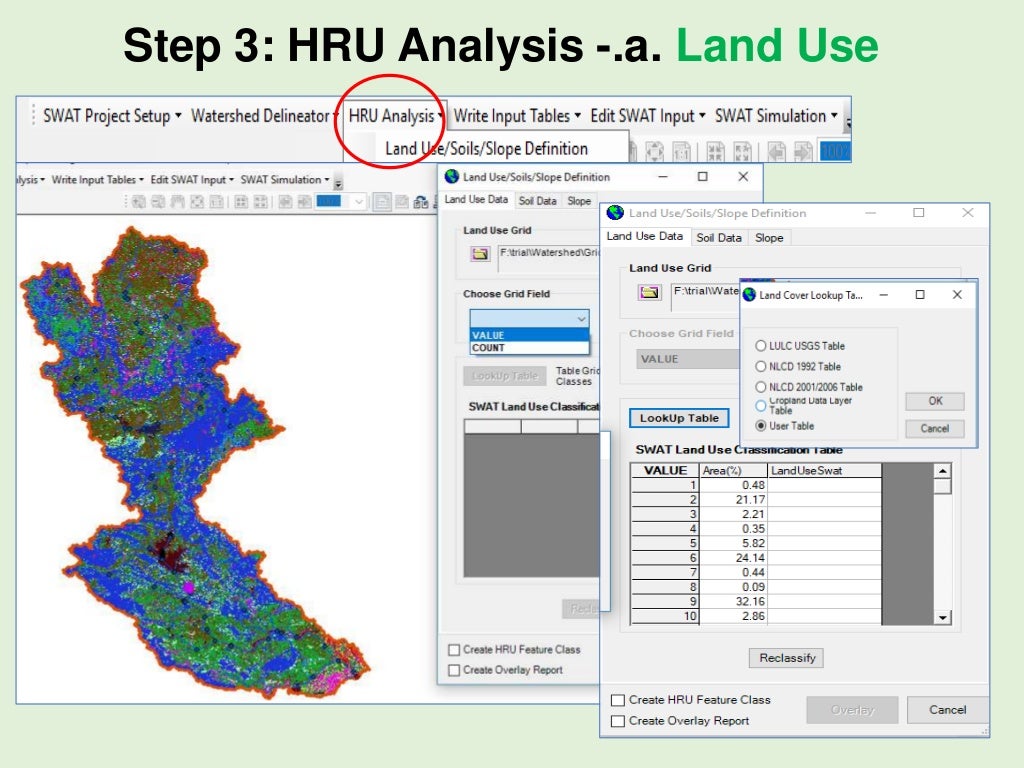Image resolution: width=1024 pixels, height=768 pixels.
Task: Click the globe icon of Land Cover Lookup Table window
Action: tap(749, 295)
